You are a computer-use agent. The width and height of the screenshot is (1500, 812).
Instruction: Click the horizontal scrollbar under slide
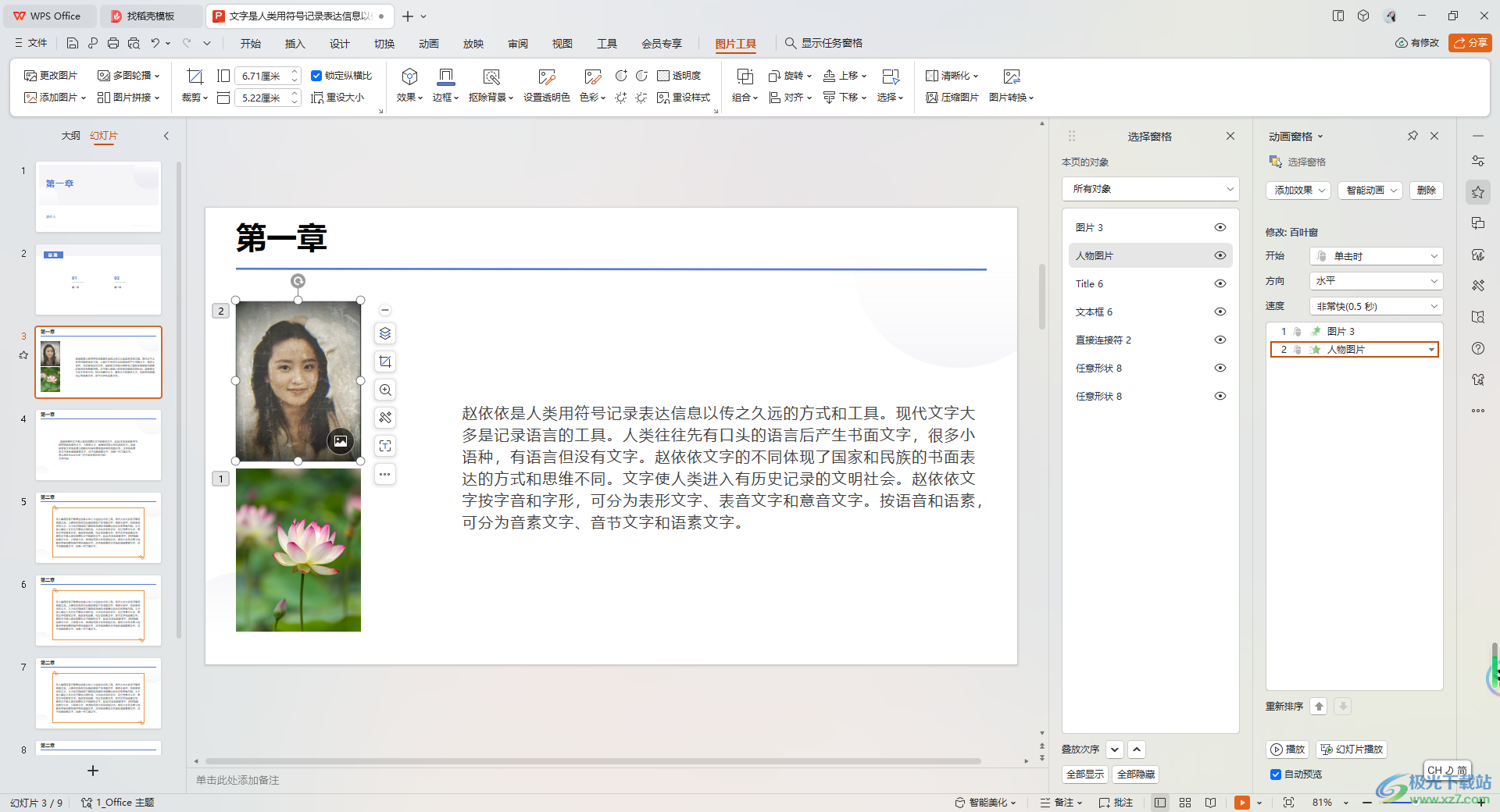pos(593,760)
